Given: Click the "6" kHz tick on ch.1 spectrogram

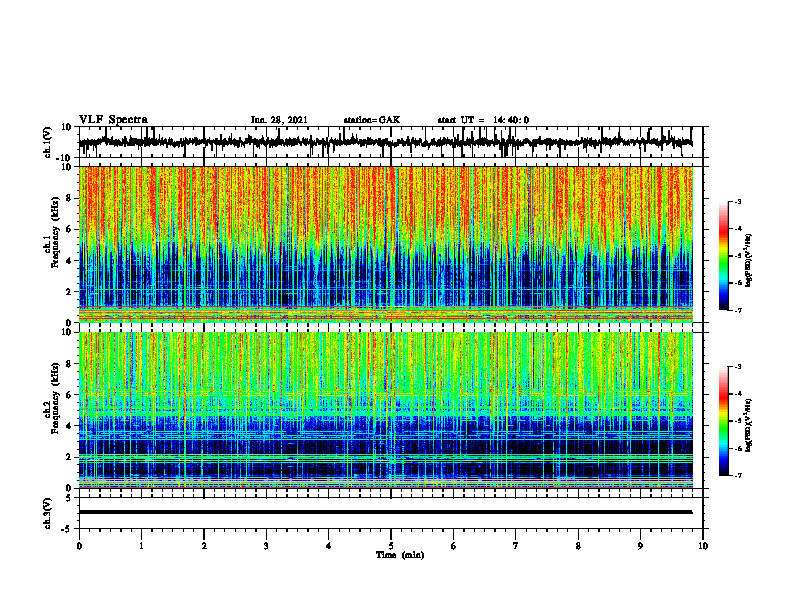Looking at the screenshot, I should pos(70,229).
